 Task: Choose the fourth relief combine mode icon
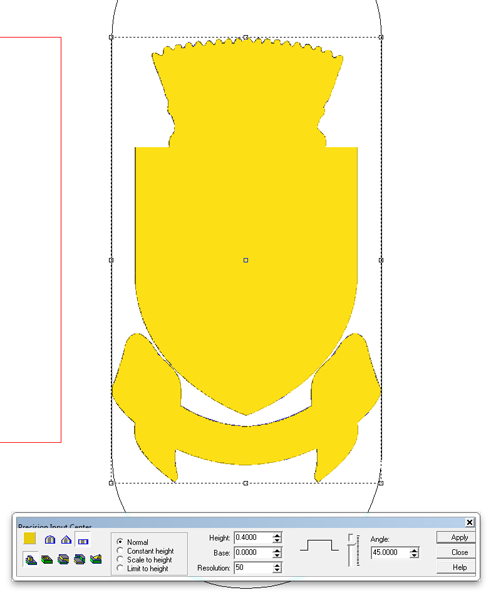coord(80,559)
